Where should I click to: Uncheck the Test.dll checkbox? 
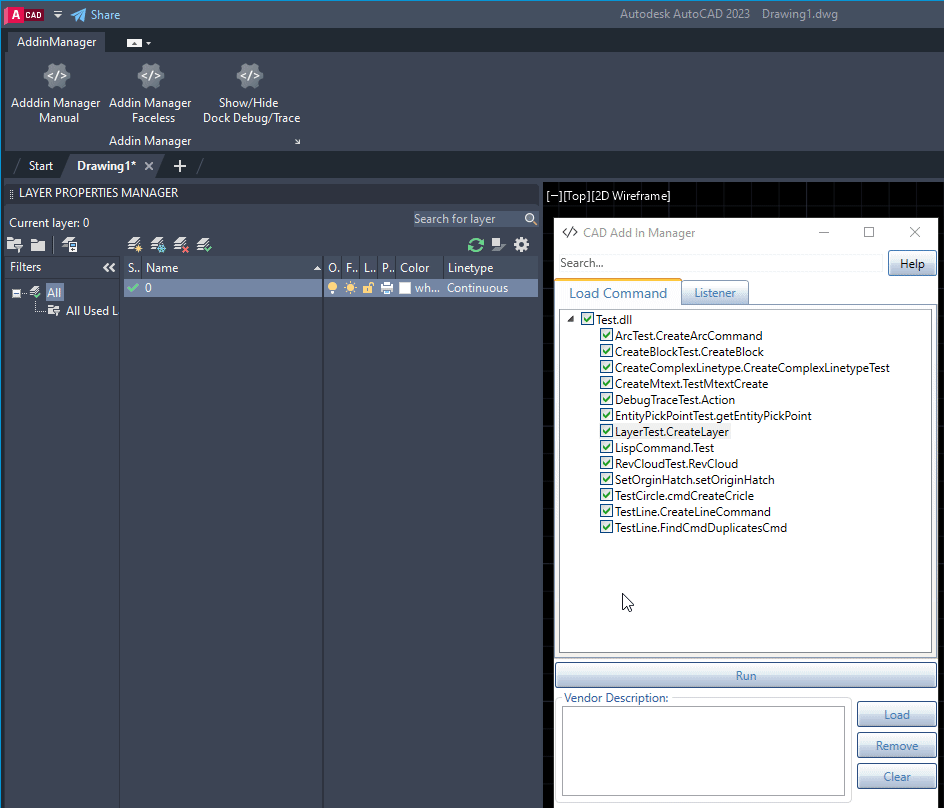pos(587,319)
